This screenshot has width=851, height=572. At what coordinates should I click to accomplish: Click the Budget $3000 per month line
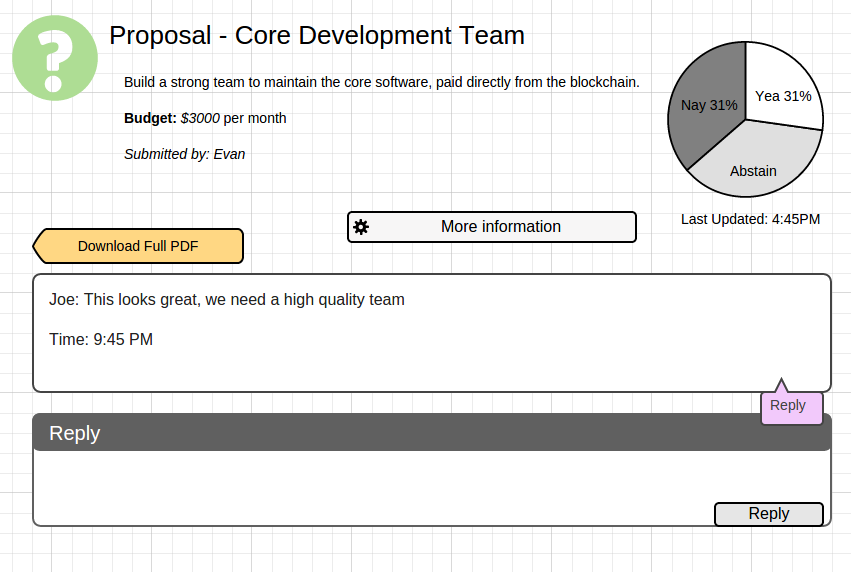click(205, 118)
